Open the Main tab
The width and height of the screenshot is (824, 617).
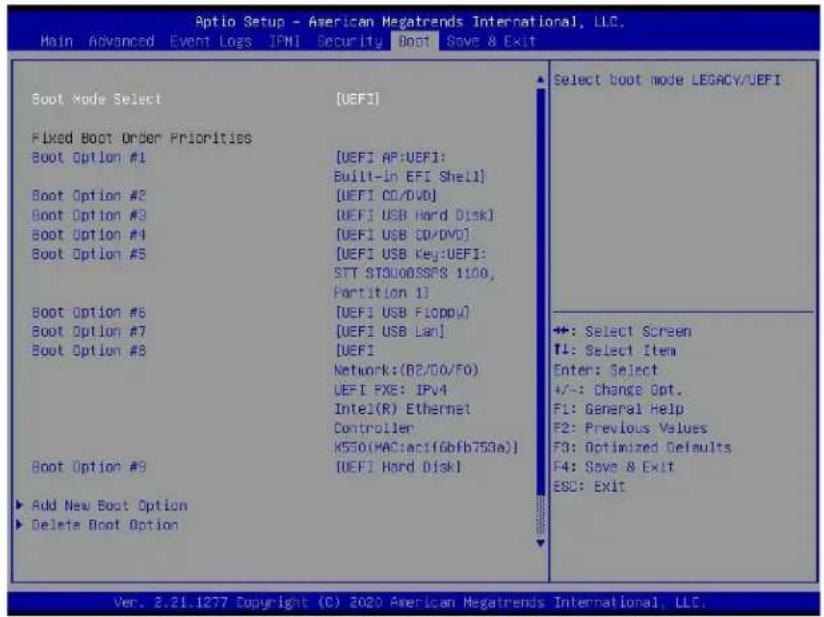point(57,41)
